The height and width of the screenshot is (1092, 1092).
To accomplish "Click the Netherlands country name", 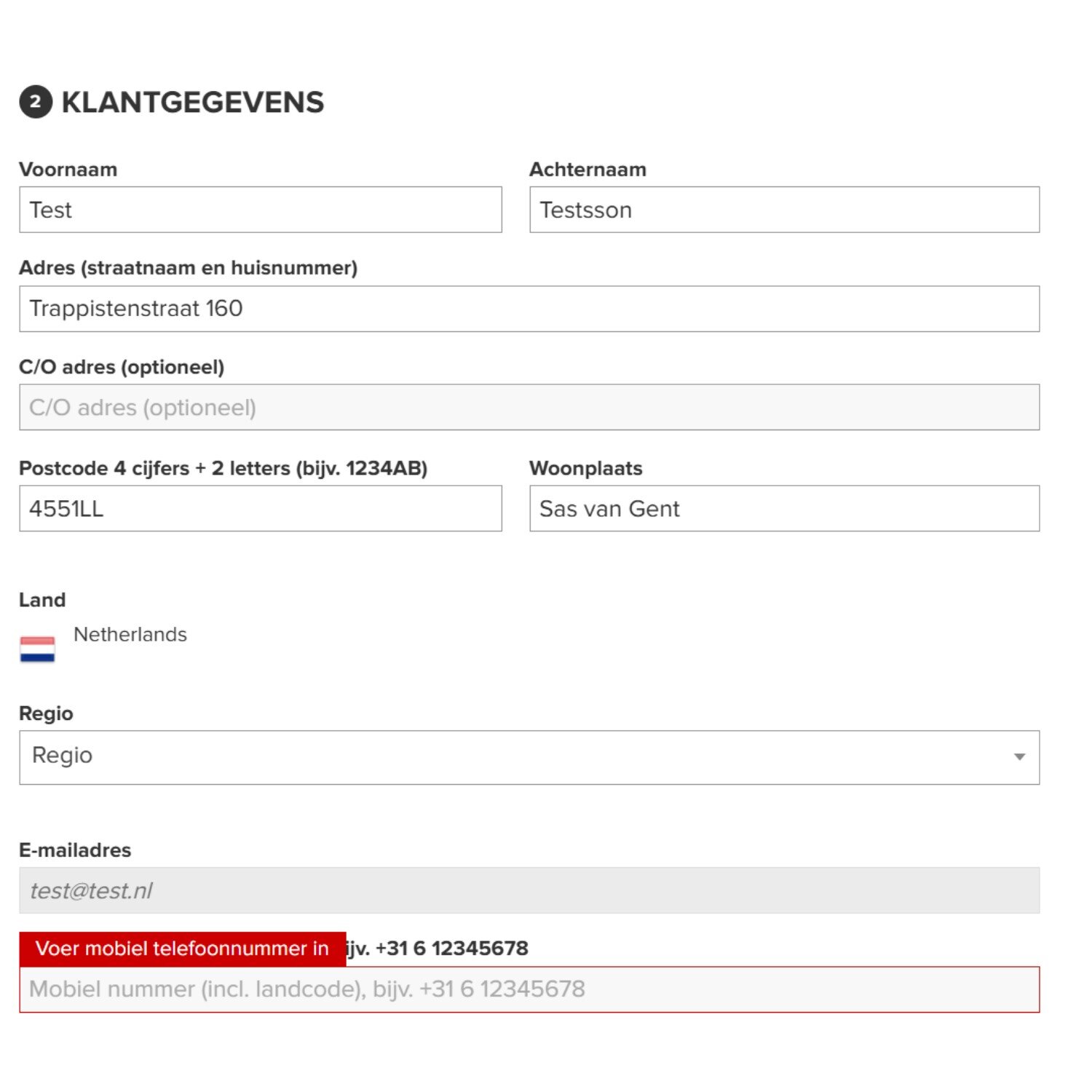I will (130, 634).
